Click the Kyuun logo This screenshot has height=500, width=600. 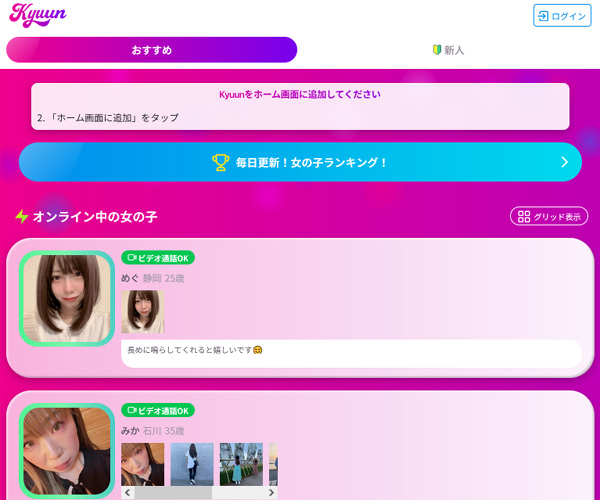coord(38,16)
